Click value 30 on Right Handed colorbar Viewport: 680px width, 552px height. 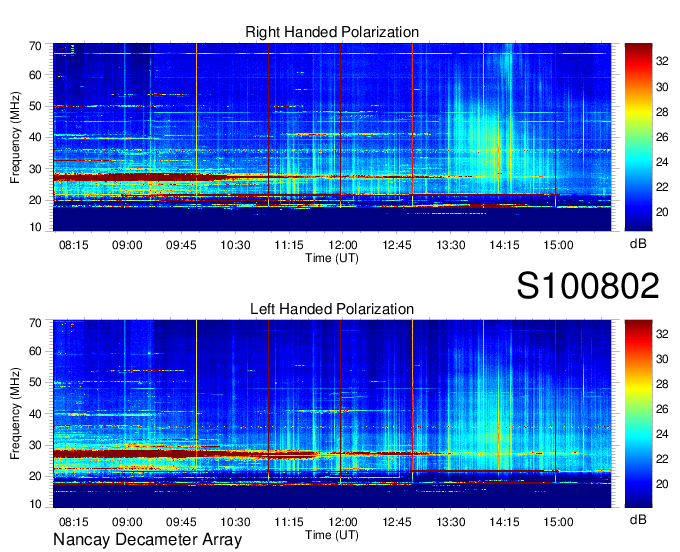point(662,87)
